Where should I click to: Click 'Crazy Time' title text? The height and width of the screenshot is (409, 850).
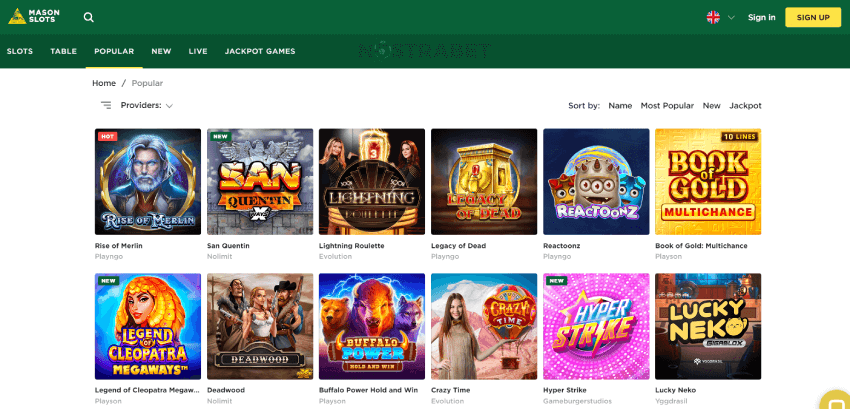(451, 390)
